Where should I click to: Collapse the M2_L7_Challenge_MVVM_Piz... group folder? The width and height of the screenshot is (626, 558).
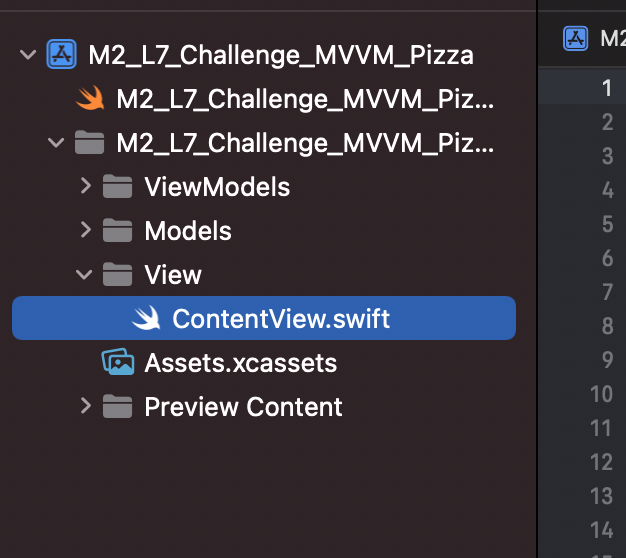56,142
